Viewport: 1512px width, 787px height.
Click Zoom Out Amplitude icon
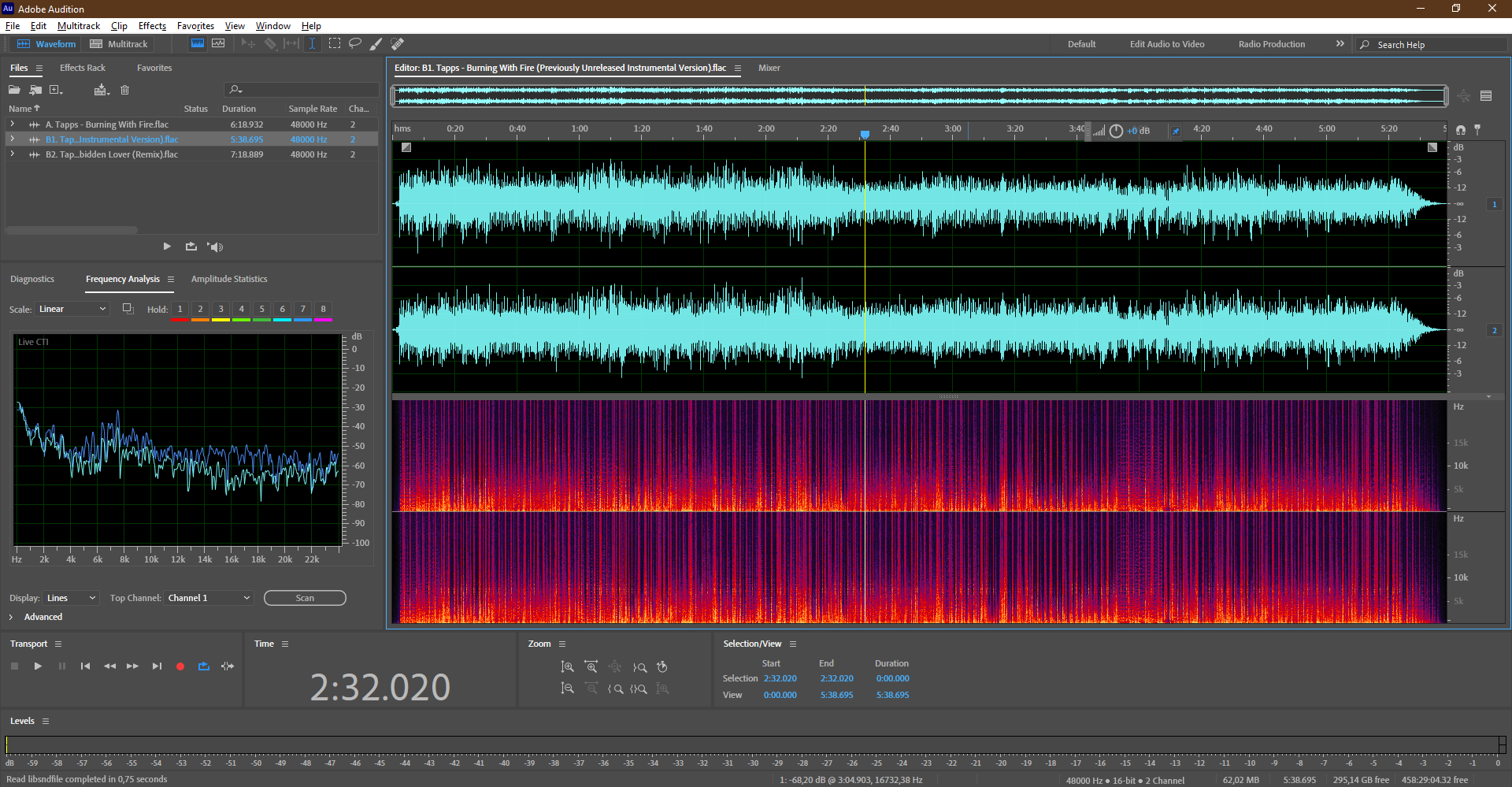[x=567, y=689]
